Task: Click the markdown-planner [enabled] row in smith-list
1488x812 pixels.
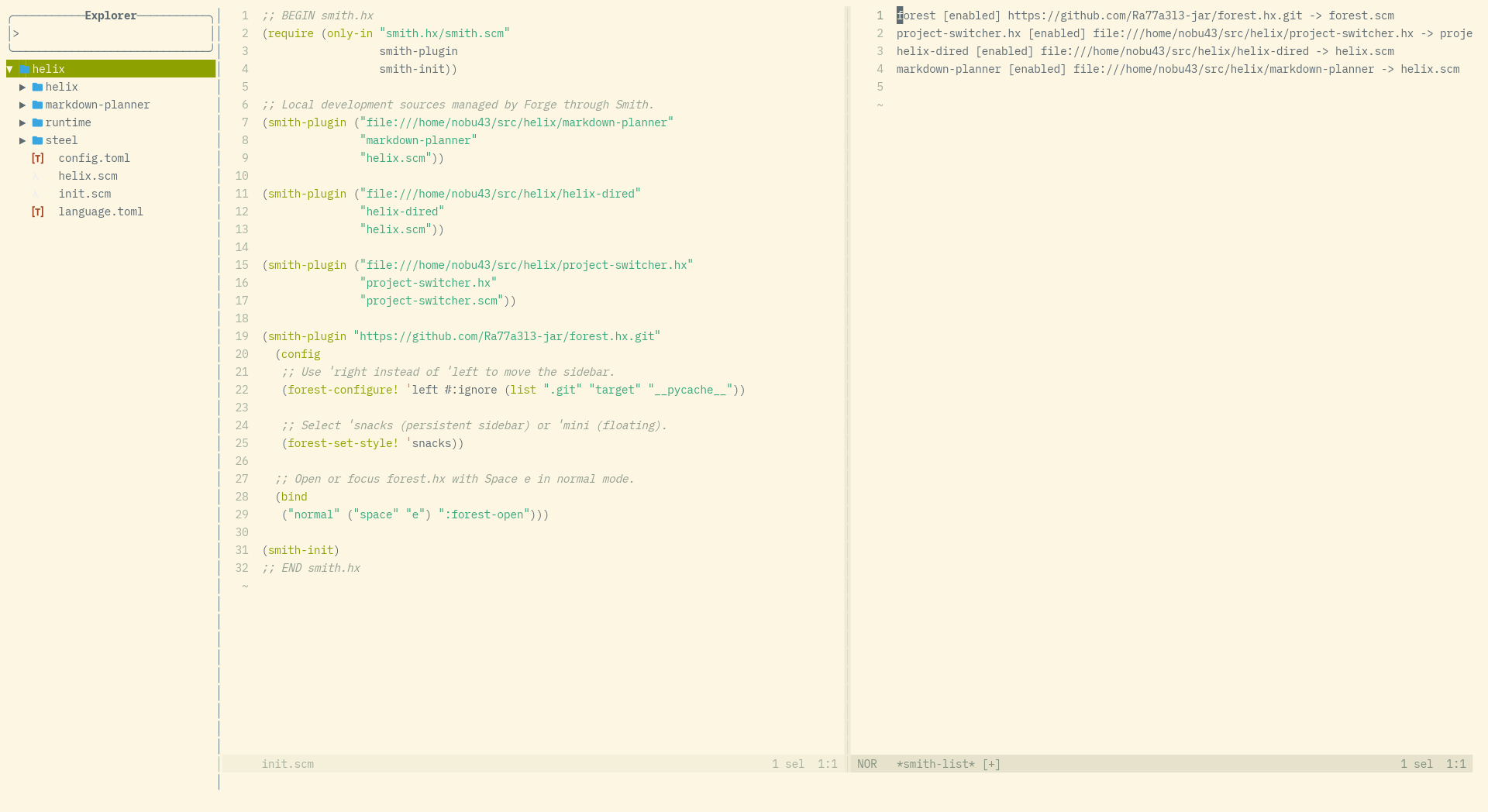Action: (x=1178, y=69)
